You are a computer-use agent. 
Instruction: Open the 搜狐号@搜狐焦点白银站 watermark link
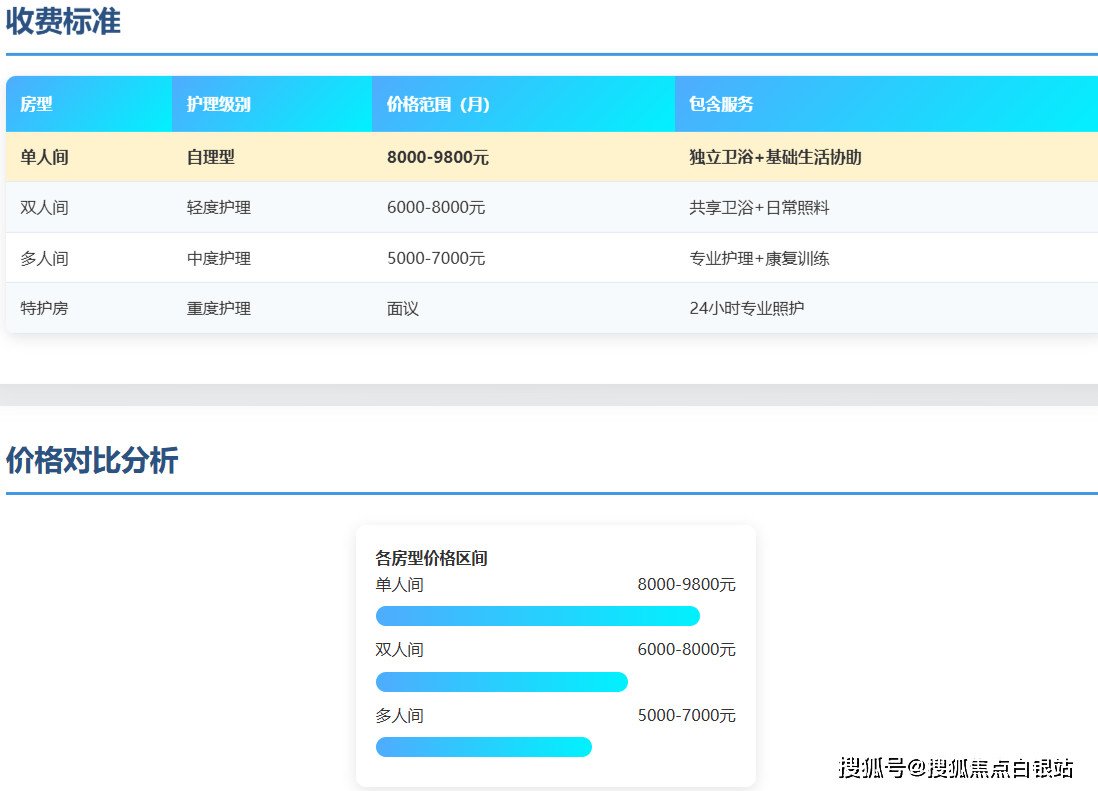pyautogui.click(x=955, y=768)
